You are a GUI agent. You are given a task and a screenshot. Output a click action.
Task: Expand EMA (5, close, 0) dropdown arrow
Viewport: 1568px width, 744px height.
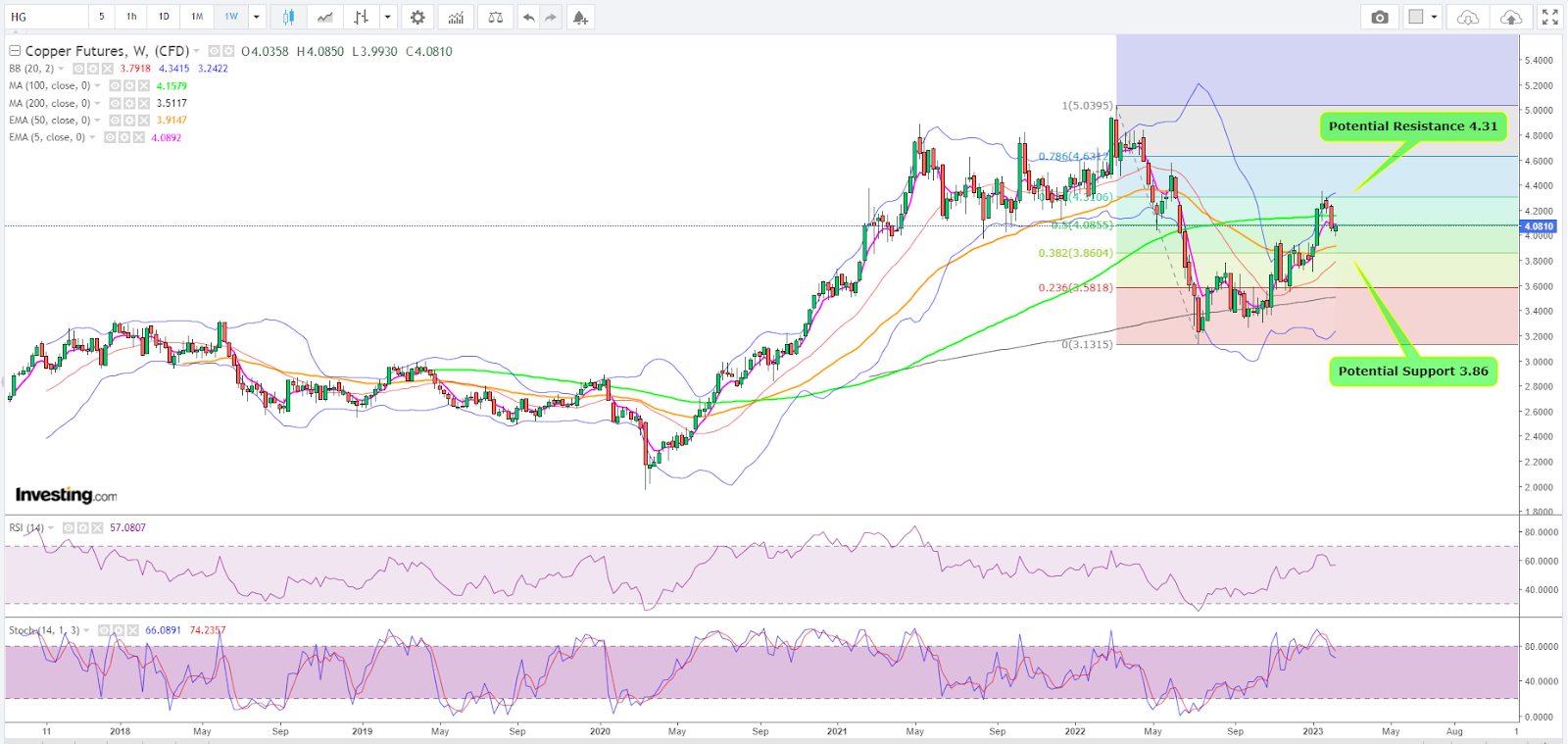[x=92, y=137]
